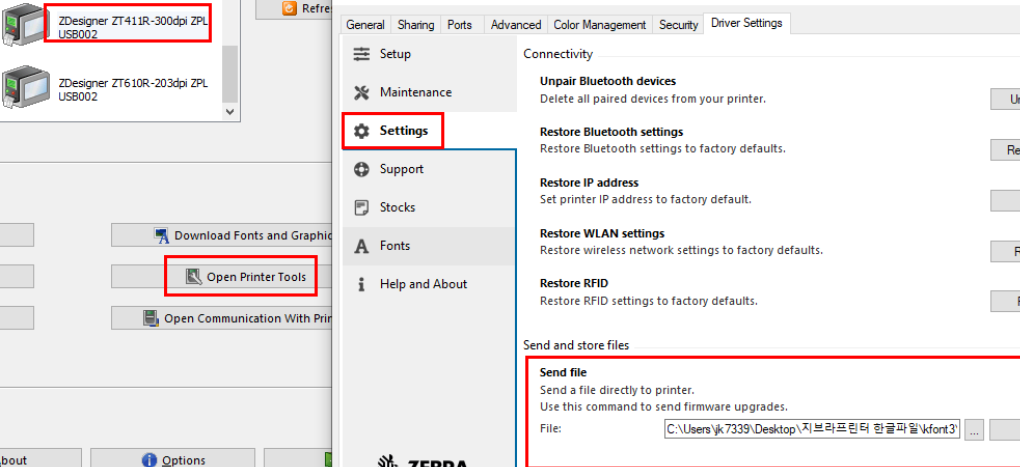Image resolution: width=1021 pixels, height=467 pixels.
Task: Select the Settings gear entry in sidebar
Action: 393,131
